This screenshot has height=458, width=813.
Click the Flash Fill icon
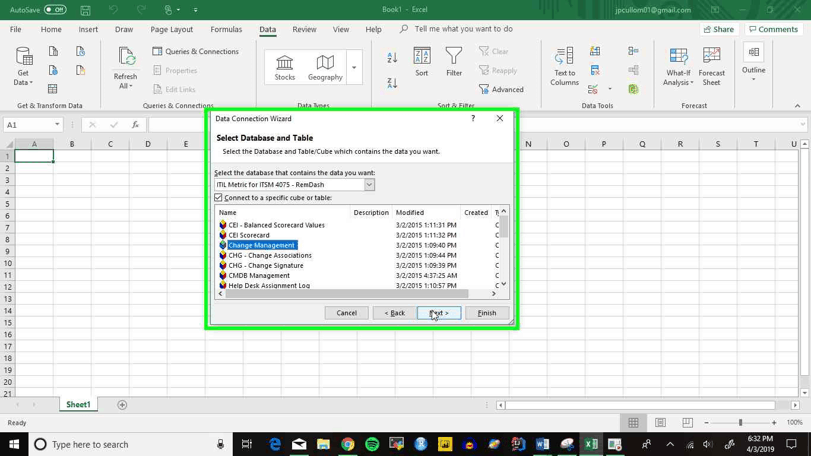595,51
